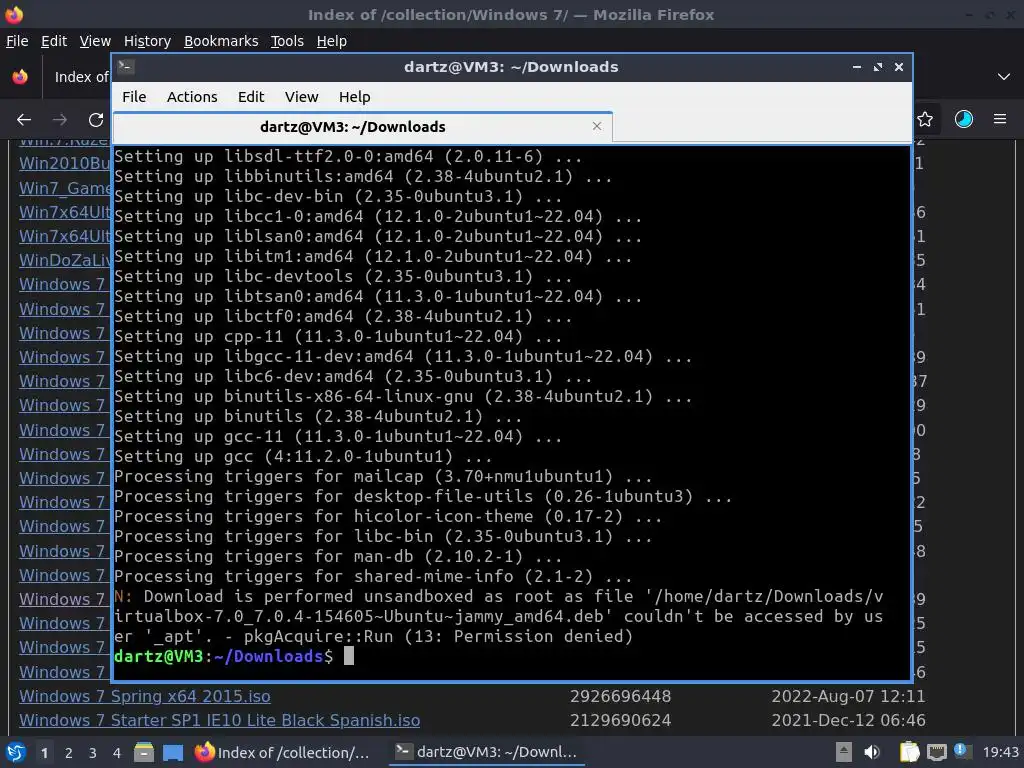This screenshot has width=1024, height=768.
Task: Expand Firefox list all tabs chevron
Action: pos(1004,77)
